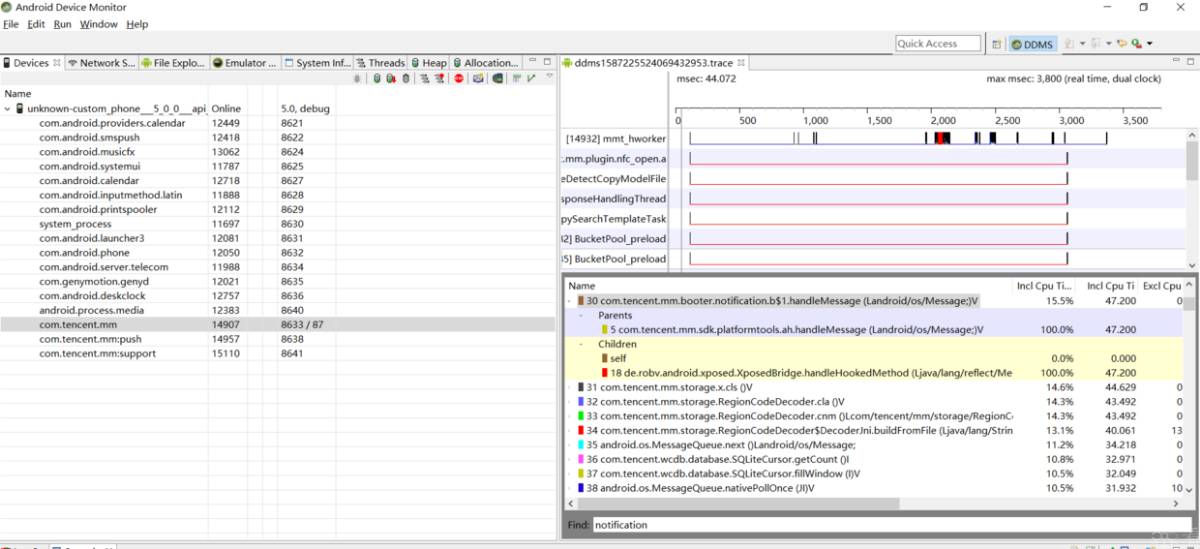Viewport: 1200px width, 549px height.
Task: Switch to the System Information tab
Action: 317,62
